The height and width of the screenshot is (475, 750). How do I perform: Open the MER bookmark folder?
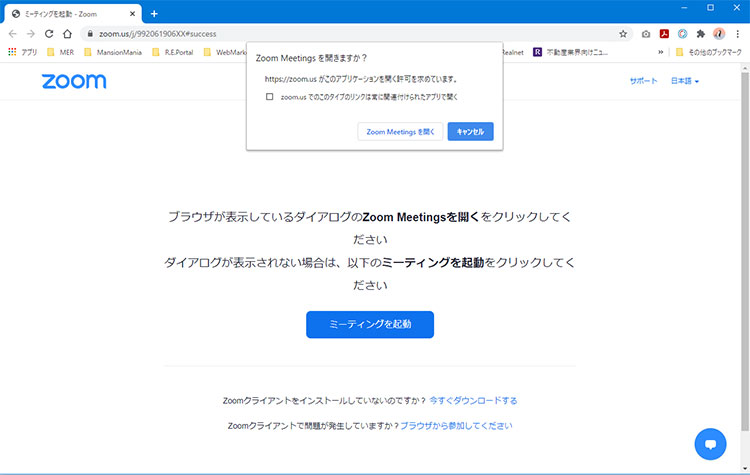[x=61, y=52]
